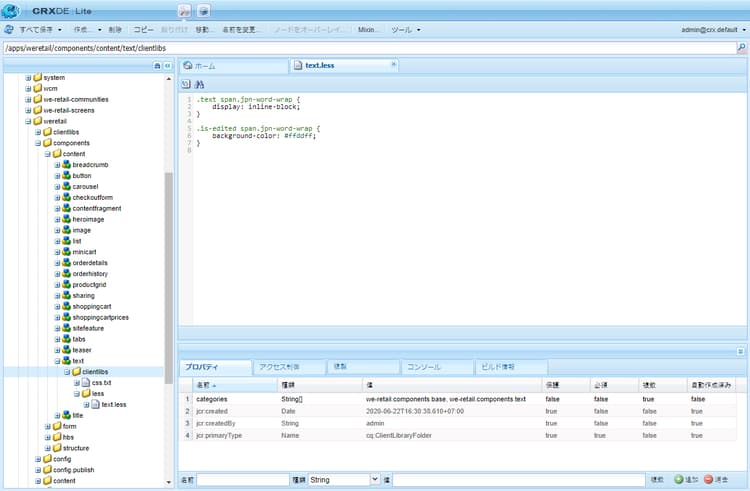Click the package manager icon in header

(204, 9)
